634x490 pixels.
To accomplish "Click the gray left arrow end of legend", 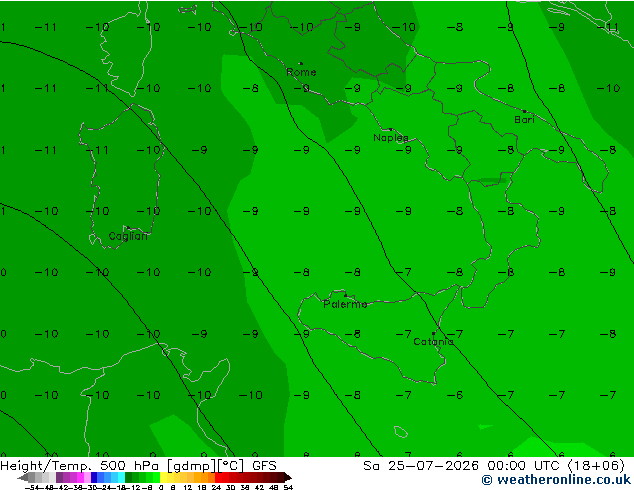I will tap(23, 477).
